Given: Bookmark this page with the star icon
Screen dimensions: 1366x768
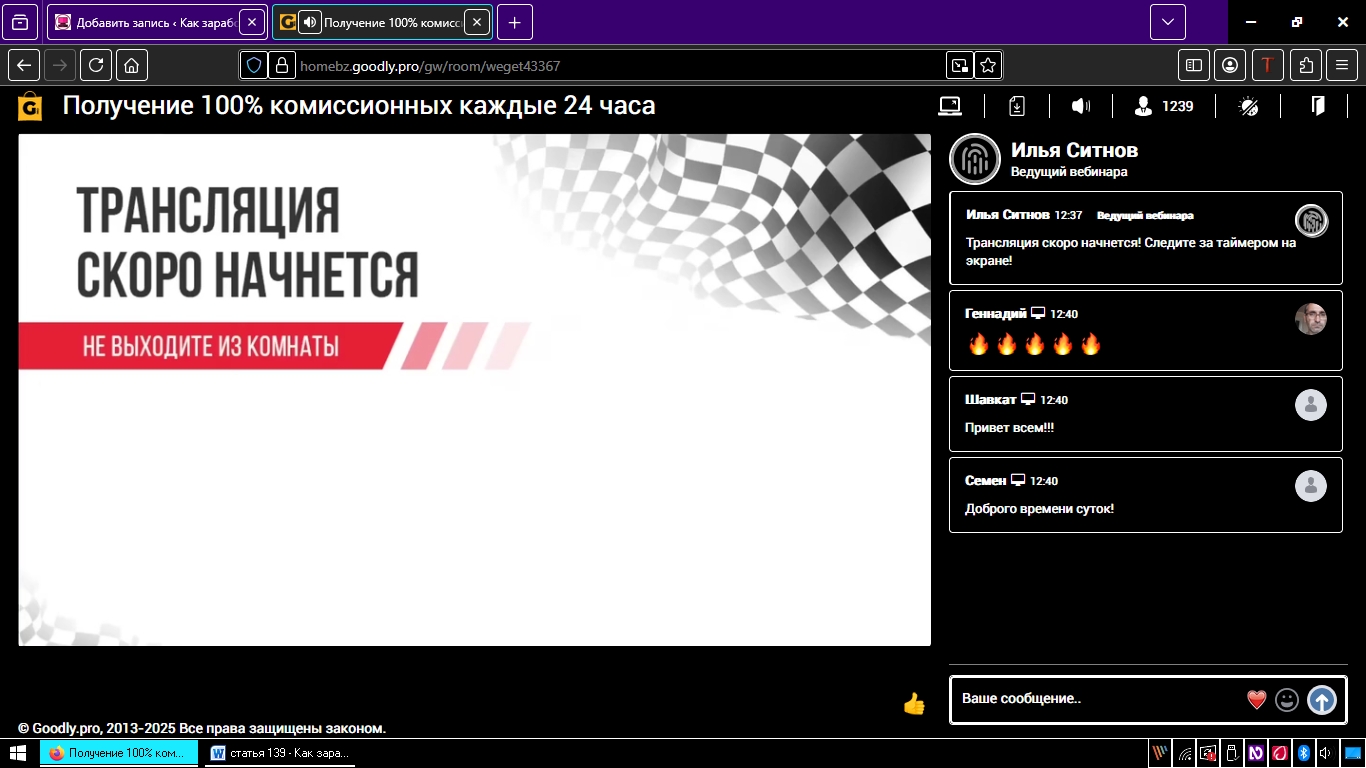Looking at the screenshot, I should coord(988,65).
